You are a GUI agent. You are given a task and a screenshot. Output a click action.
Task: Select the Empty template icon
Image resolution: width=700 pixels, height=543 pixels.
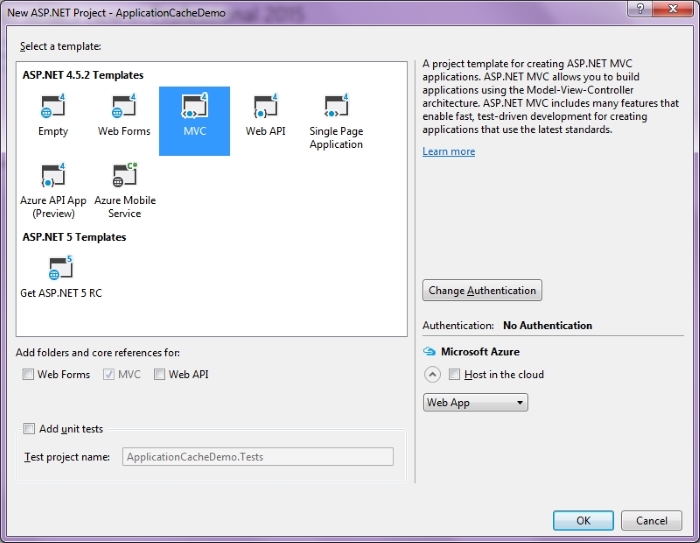(53, 106)
